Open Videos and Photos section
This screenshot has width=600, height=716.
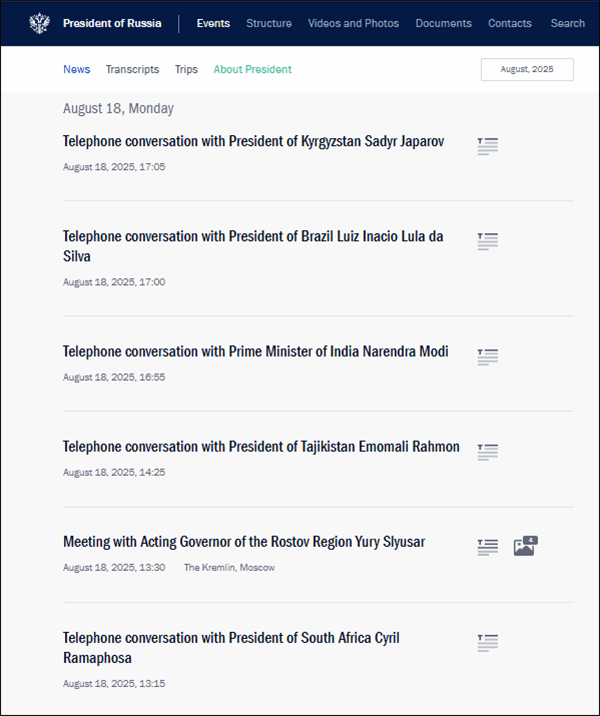coord(353,23)
